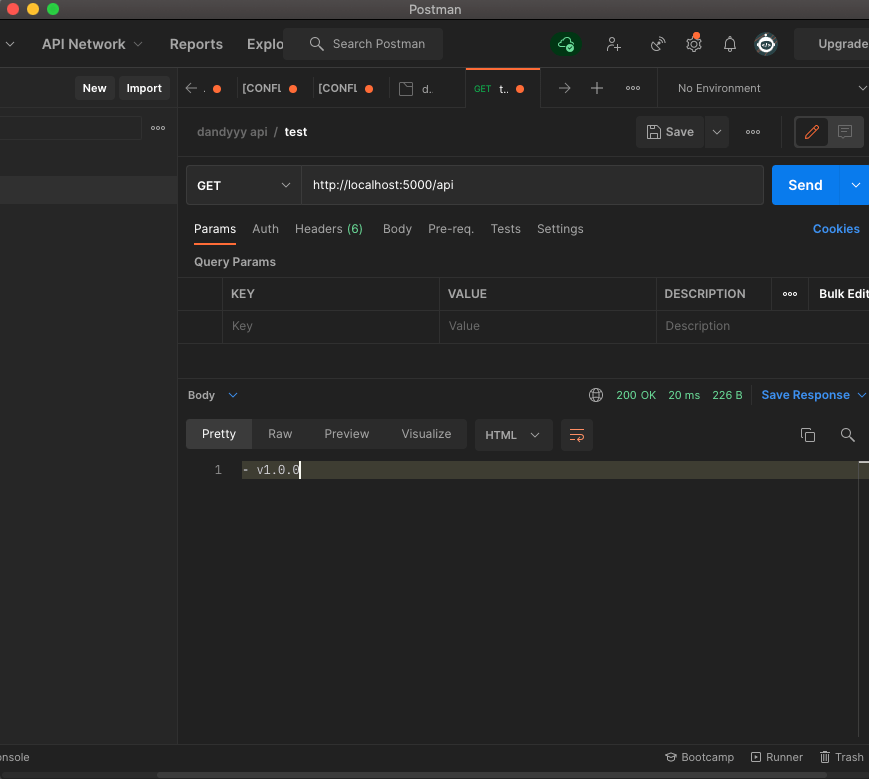This screenshot has height=779, width=869.
Task: Switch to the request Body tab
Action: pos(397,229)
